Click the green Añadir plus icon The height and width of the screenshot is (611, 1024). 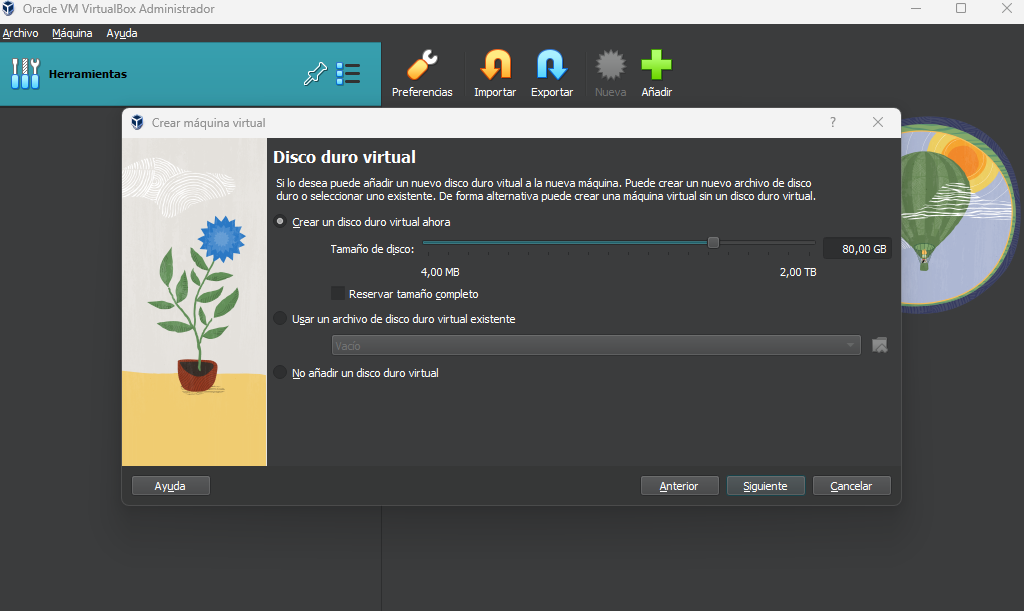click(656, 65)
